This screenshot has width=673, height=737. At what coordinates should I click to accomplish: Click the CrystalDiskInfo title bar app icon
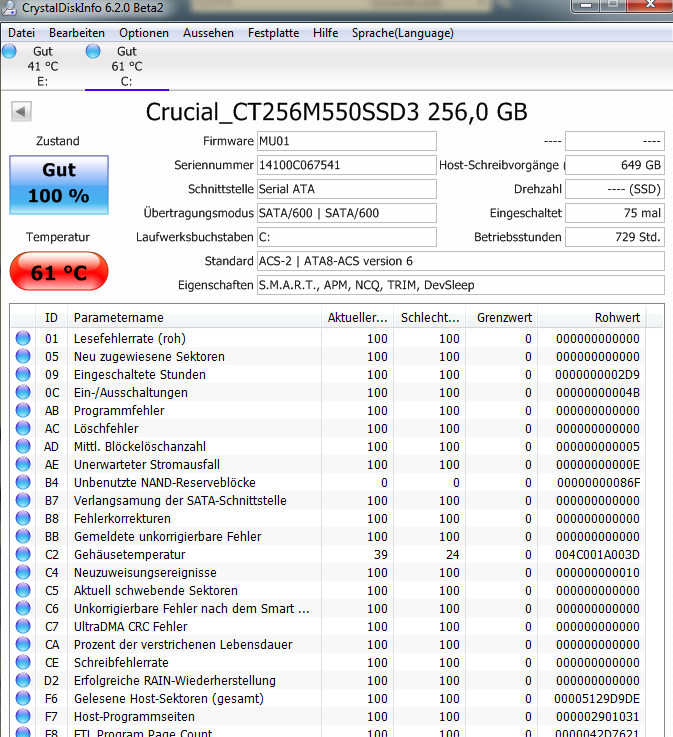tap(9, 7)
